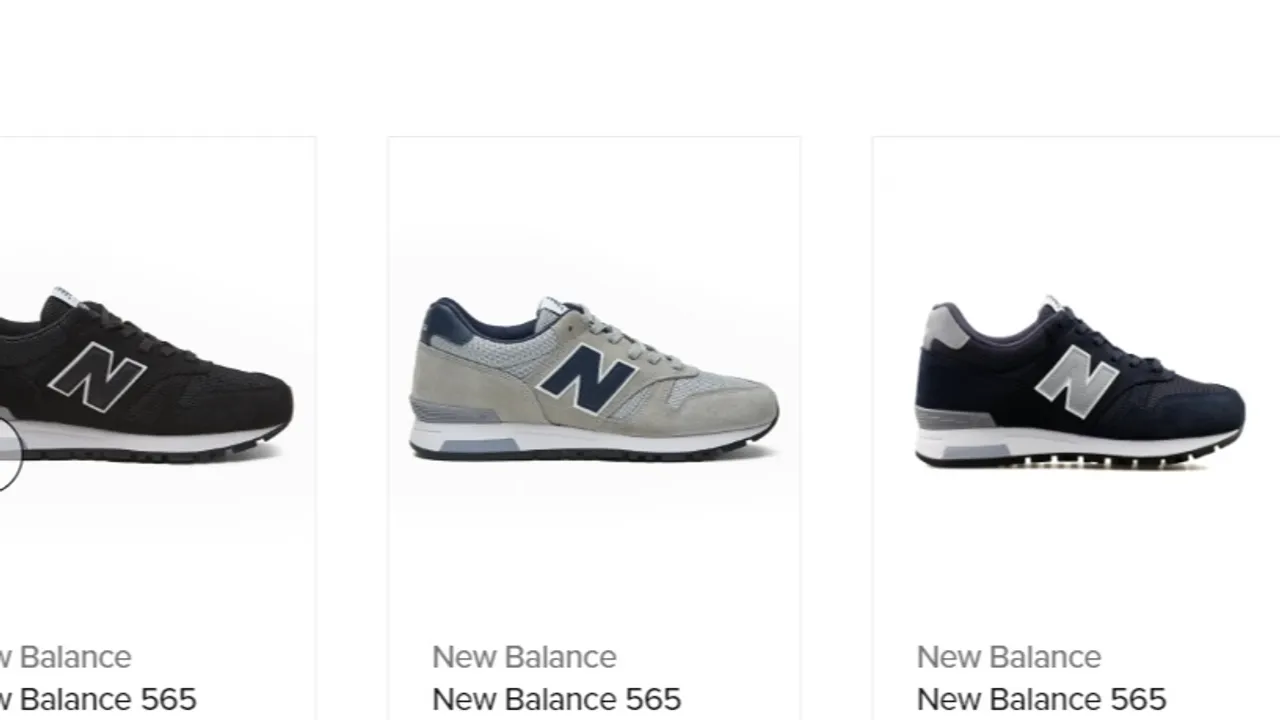Viewport: 1280px width, 720px height.
Task: Open the navy New Balance 565 product image
Action: coord(1080,381)
